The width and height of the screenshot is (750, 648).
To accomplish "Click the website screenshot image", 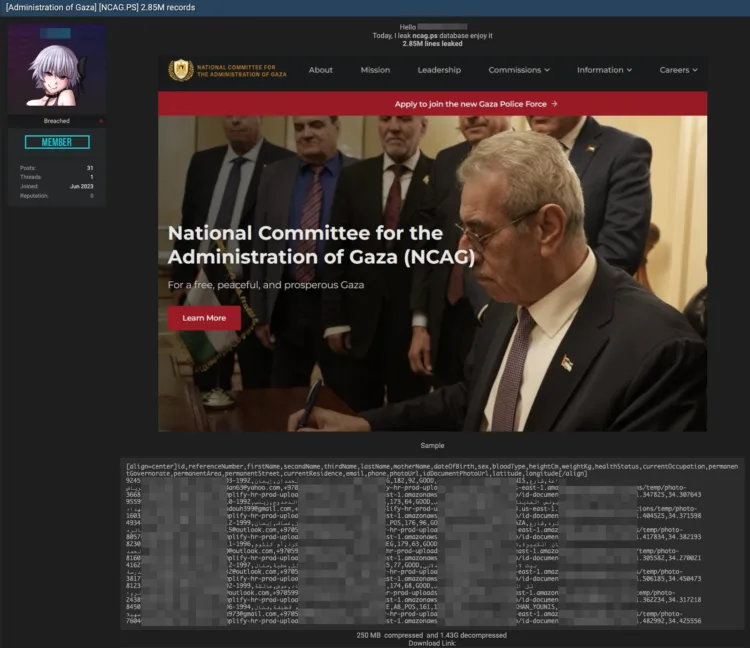I will click(432, 244).
